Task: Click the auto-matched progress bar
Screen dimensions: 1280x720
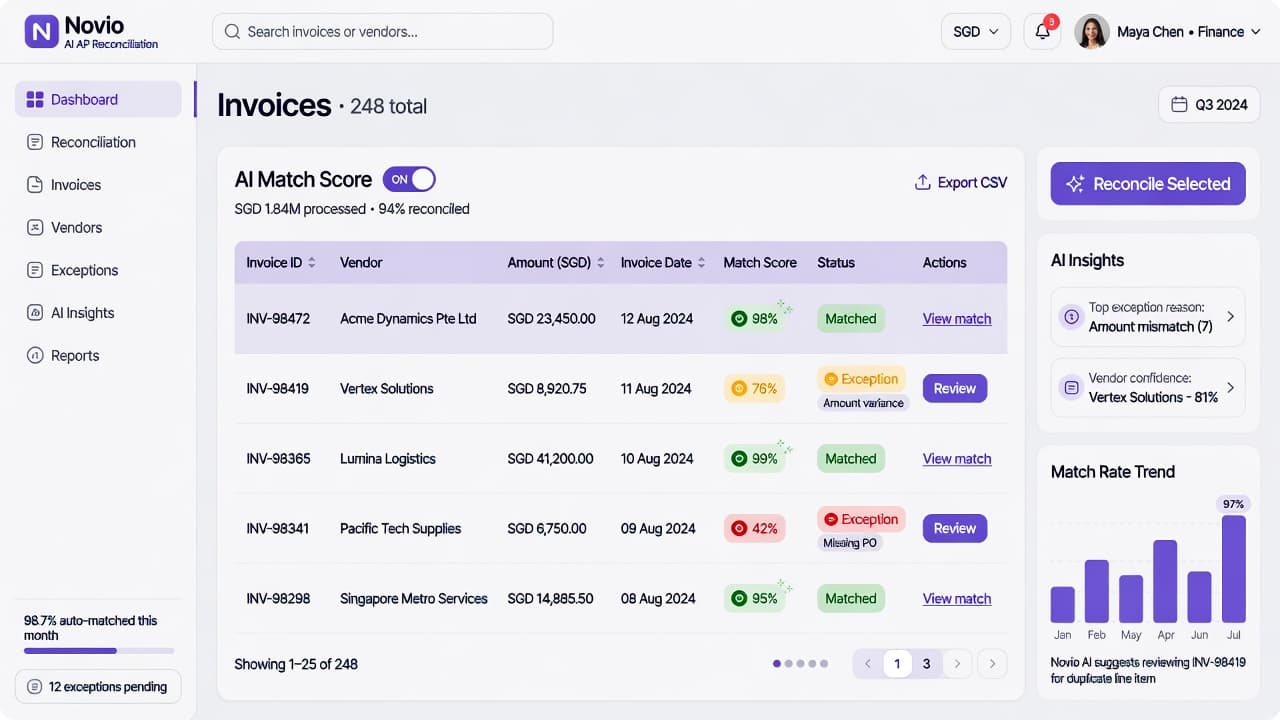Action: 99,651
